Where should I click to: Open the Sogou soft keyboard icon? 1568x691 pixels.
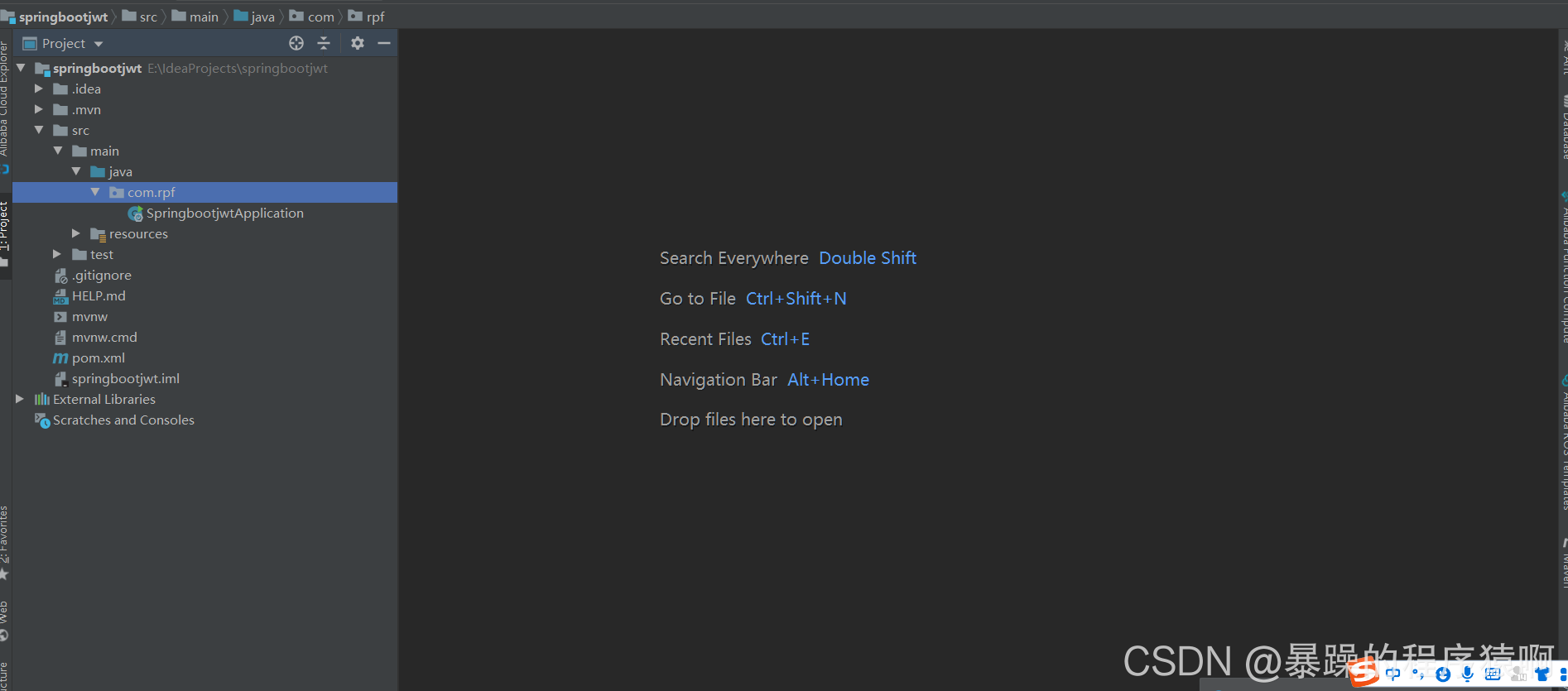click(1493, 674)
